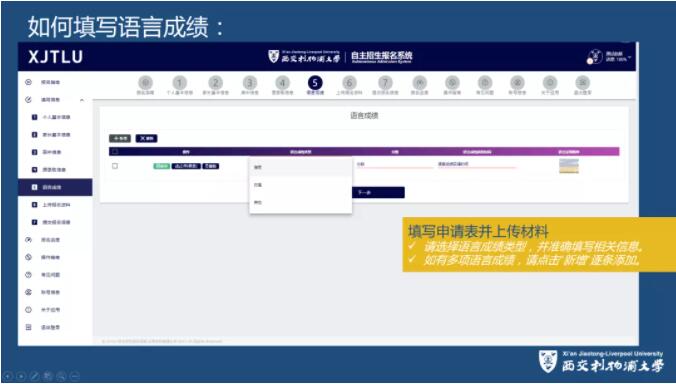Screen dimensions: 676x384
Task: Click the 常见问题 icon in the sidebar
Action: pos(28,275)
